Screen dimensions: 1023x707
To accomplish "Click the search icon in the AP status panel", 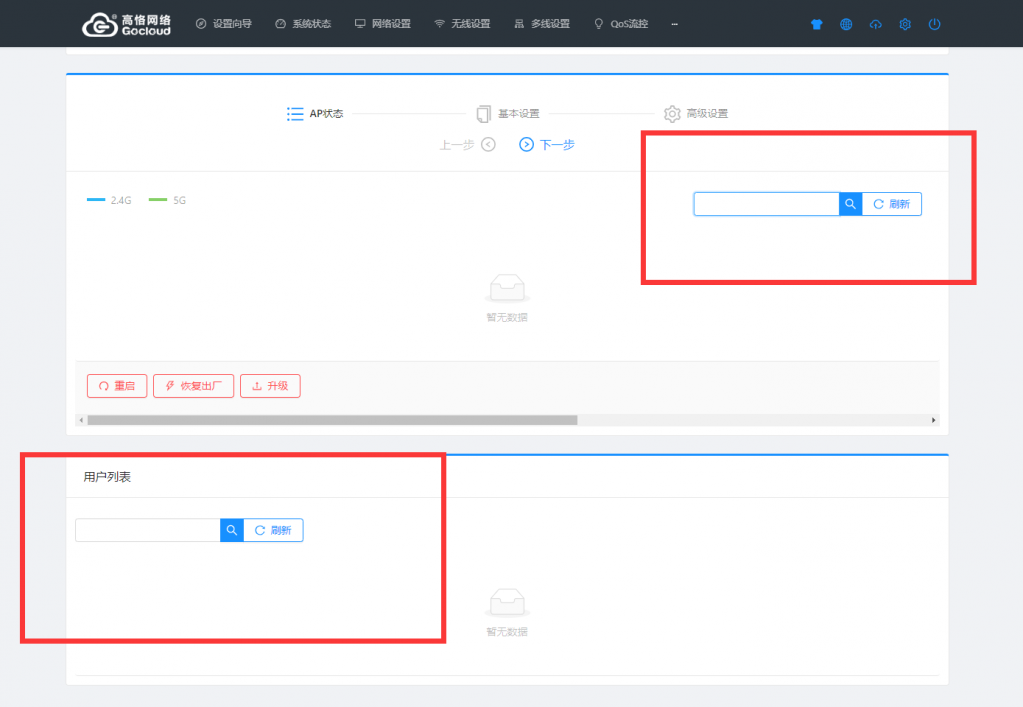I will (x=850, y=204).
